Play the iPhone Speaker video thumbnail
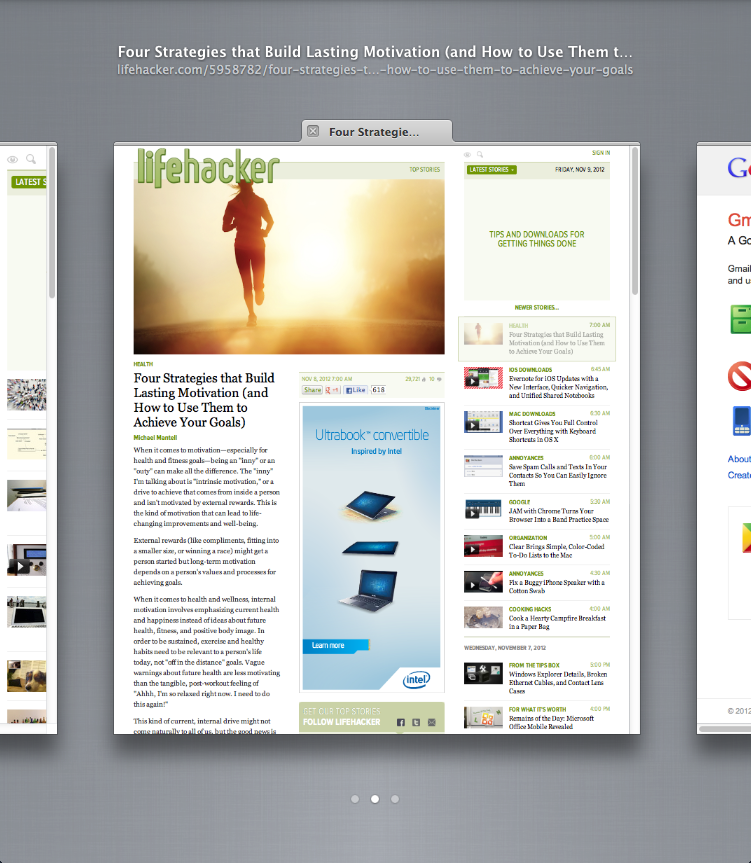 483,581
